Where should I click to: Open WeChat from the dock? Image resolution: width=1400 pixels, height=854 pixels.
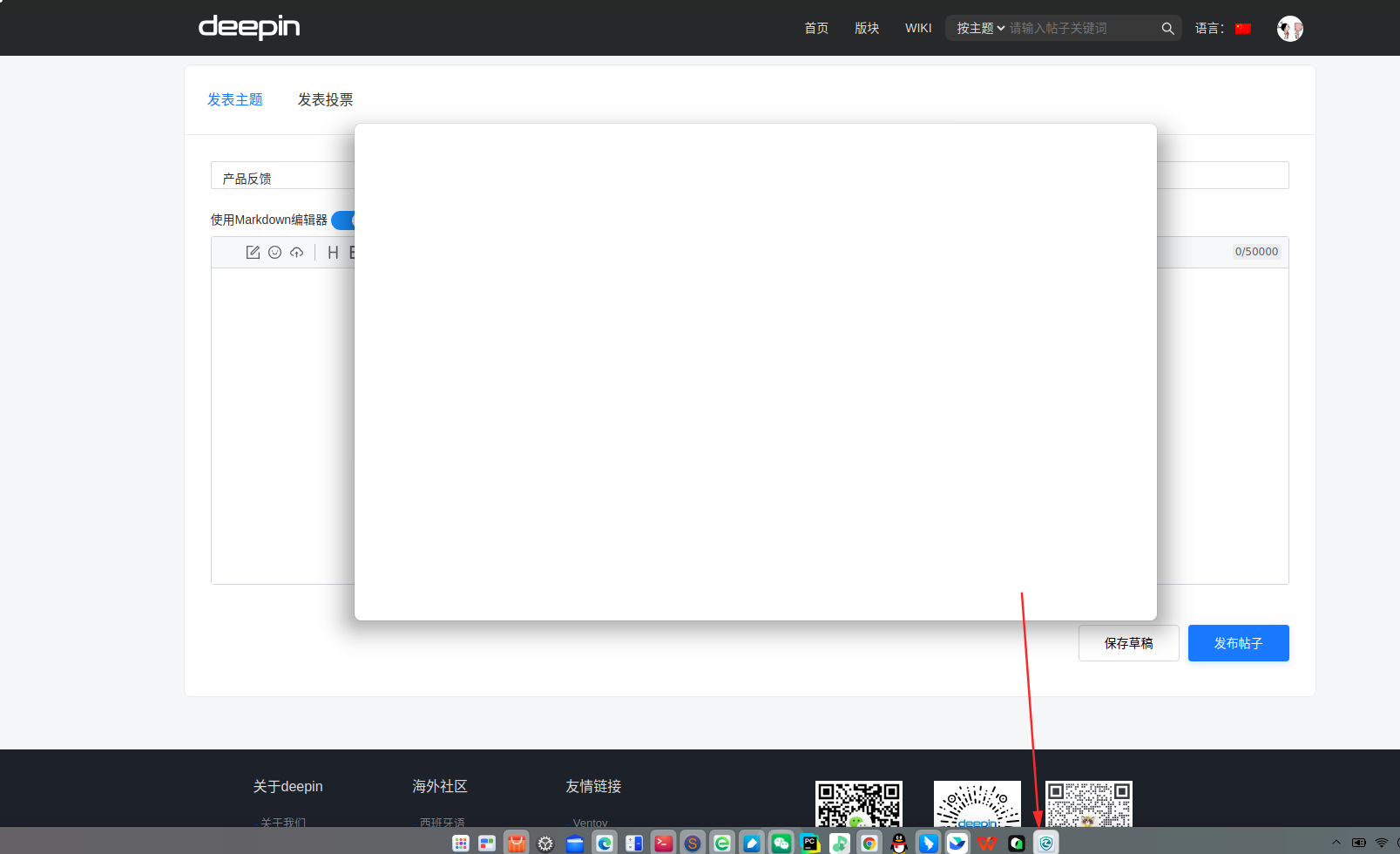[x=781, y=843]
